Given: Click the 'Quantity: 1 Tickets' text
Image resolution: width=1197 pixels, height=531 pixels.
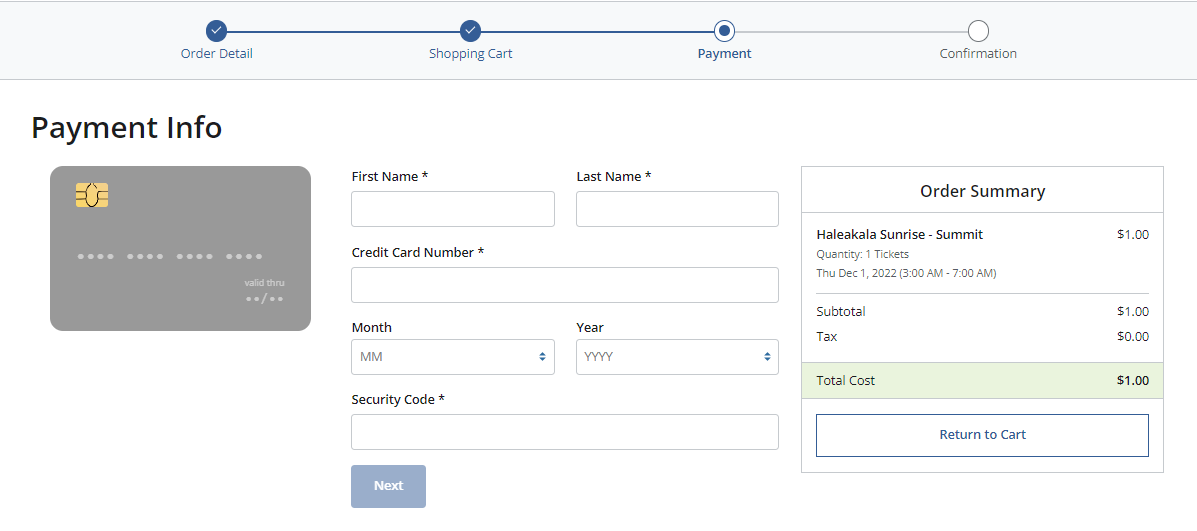Looking at the screenshot, I should (863, 254).
